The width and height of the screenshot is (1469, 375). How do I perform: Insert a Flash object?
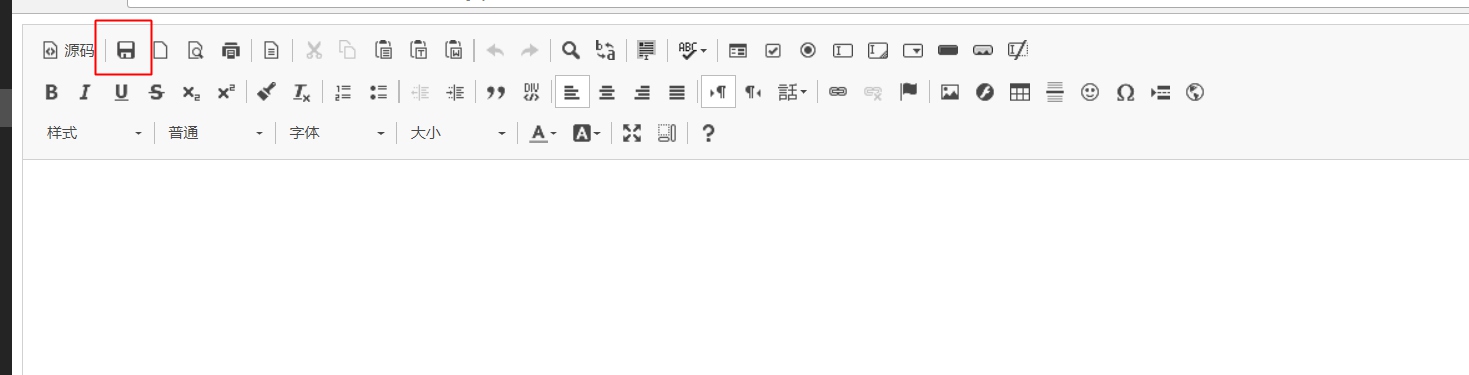985,92
